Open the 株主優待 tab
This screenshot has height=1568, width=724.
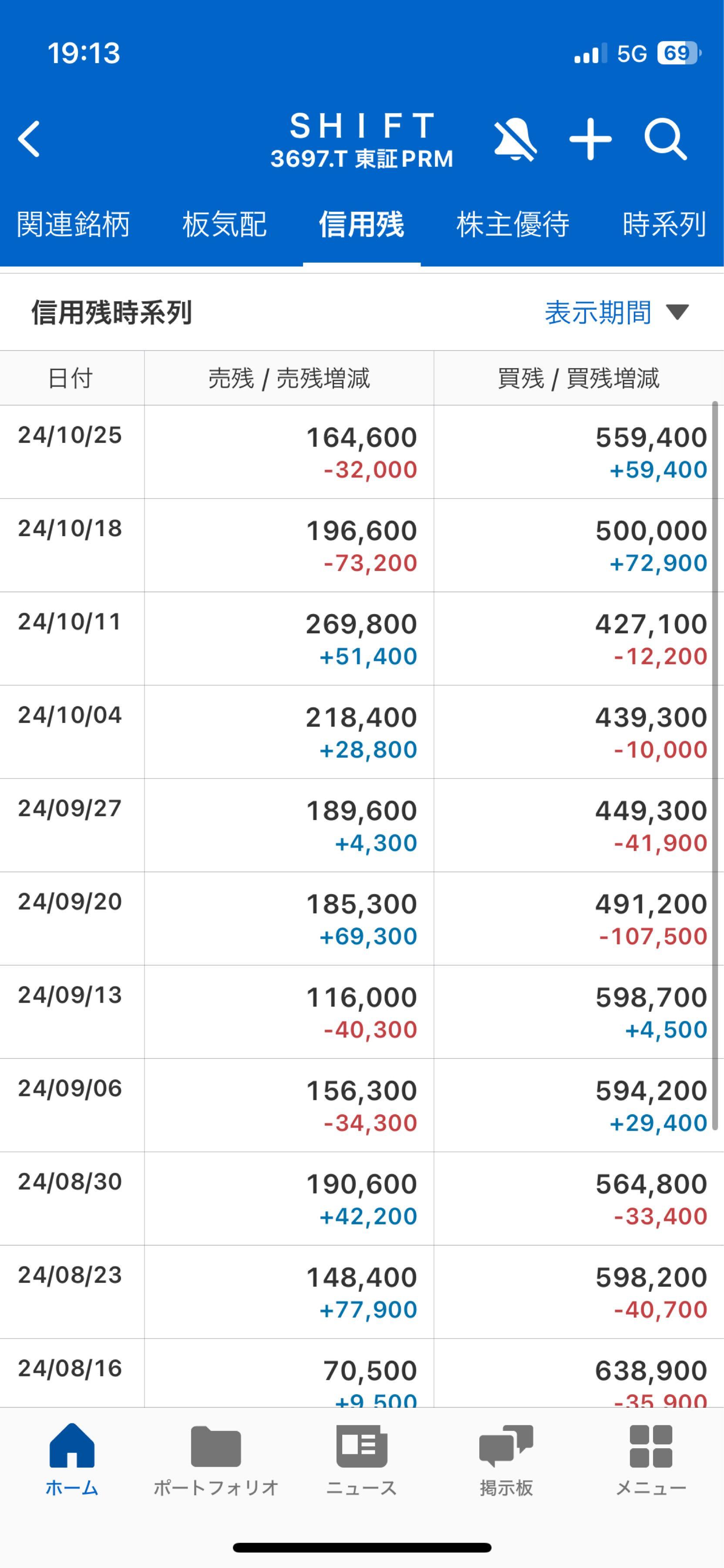pyautogui.click(x=513, y=225)
